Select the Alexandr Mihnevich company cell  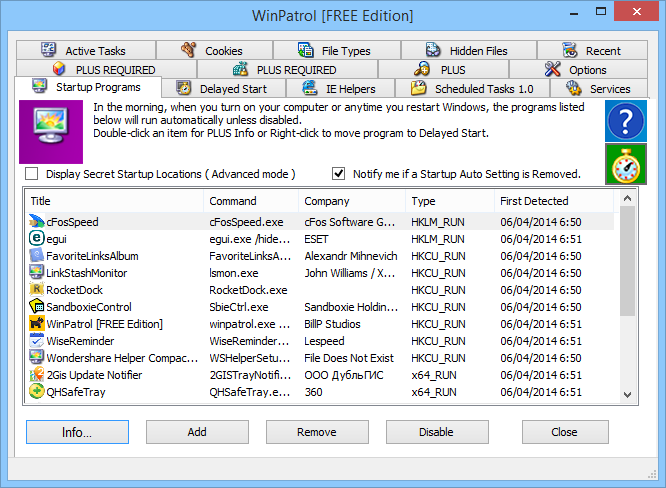click(x=351, y=256)
